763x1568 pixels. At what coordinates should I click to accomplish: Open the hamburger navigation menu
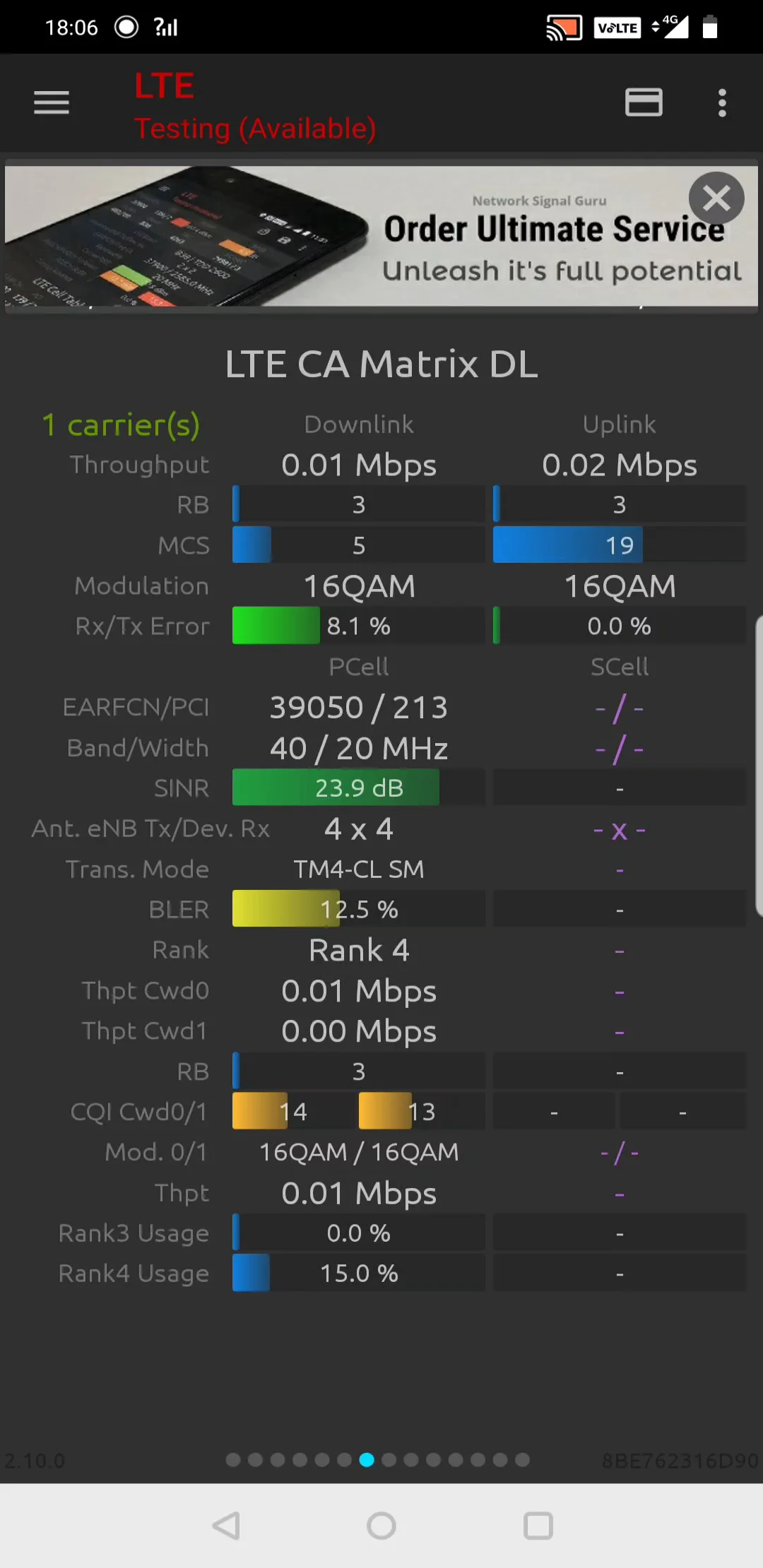tap(52, 103)
